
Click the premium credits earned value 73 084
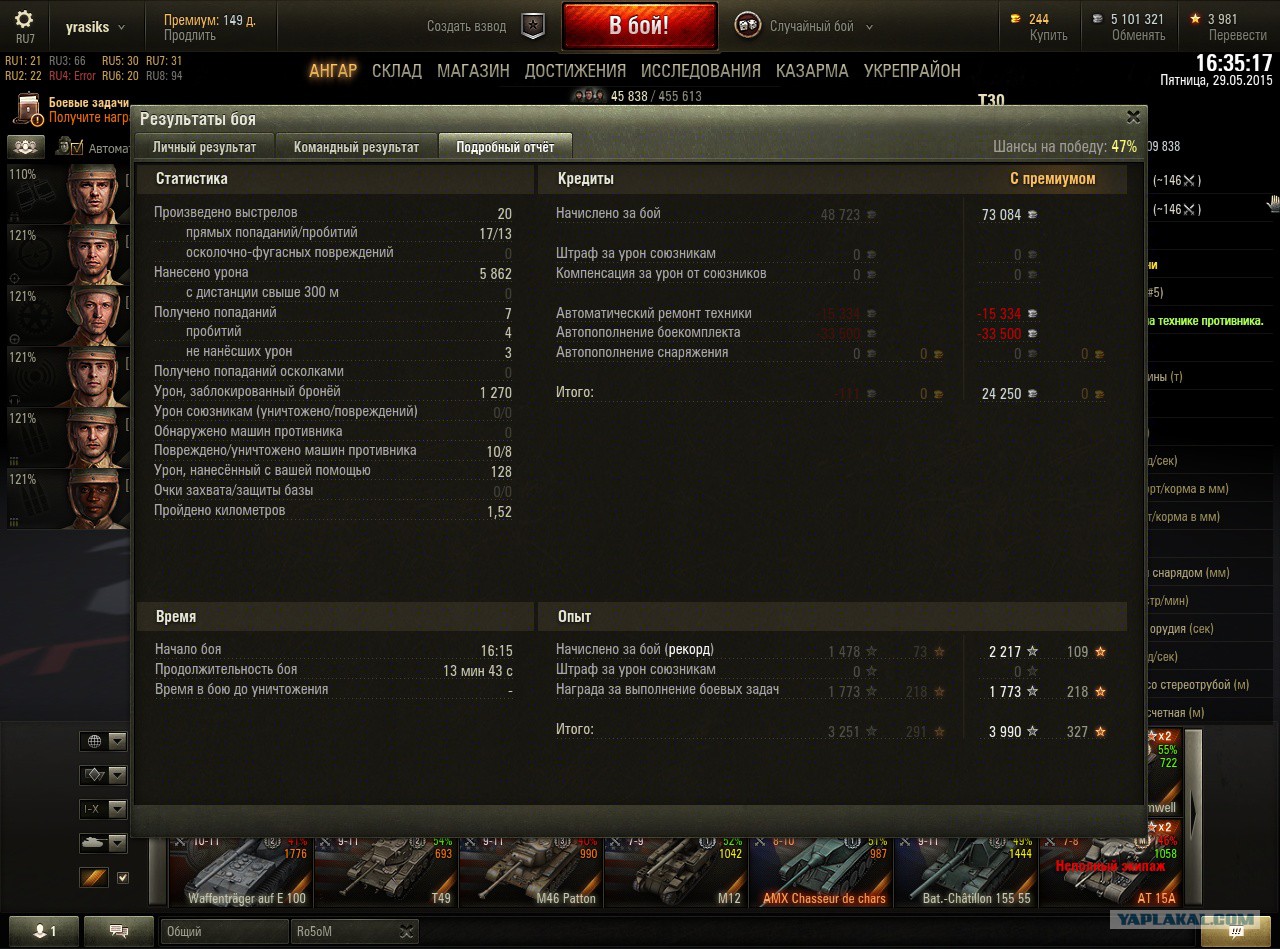[x=1002, y=215]
